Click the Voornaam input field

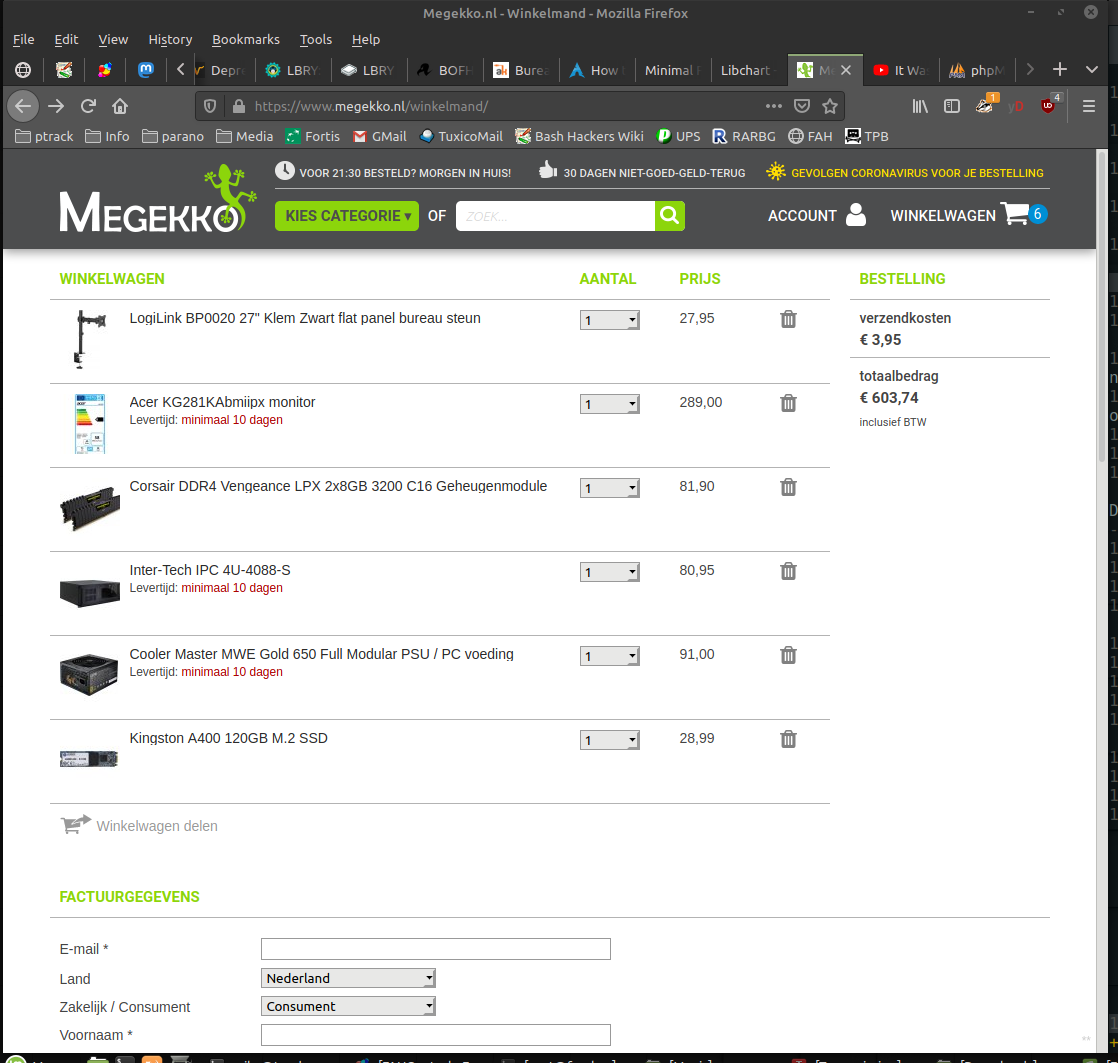tap(436, 1034)
